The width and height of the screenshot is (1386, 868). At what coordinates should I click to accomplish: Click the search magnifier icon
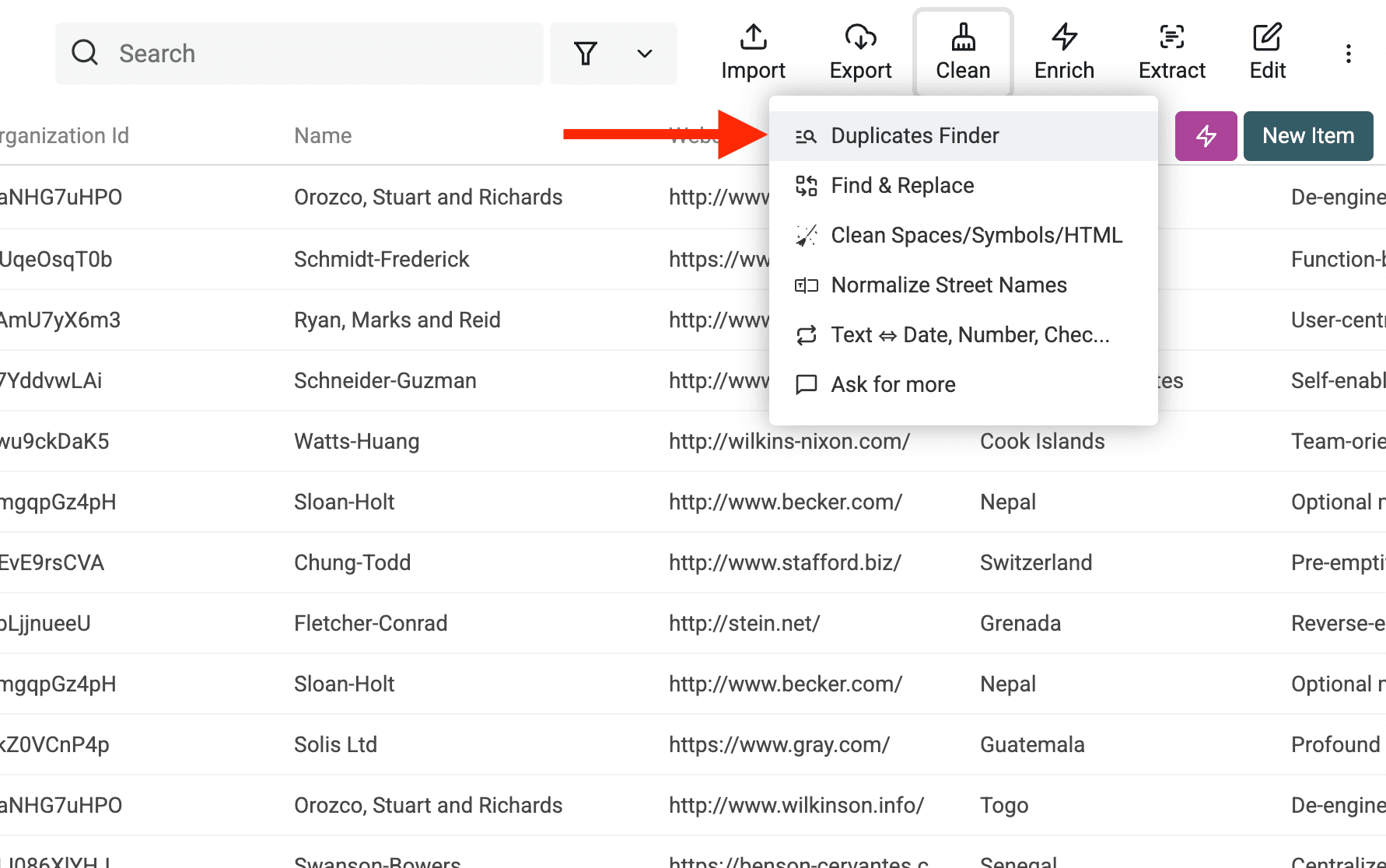pyautogui.click(x=85, y=52)
